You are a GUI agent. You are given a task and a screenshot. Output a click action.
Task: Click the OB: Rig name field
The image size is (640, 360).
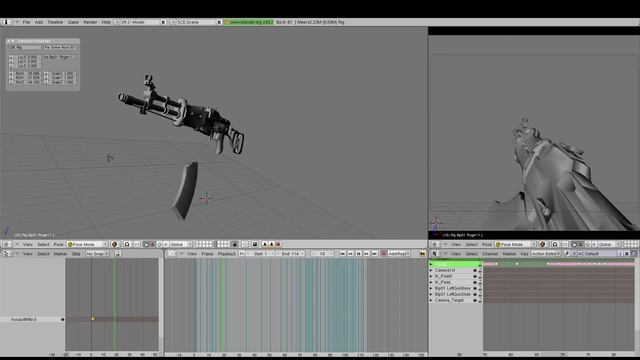point(24,47)
